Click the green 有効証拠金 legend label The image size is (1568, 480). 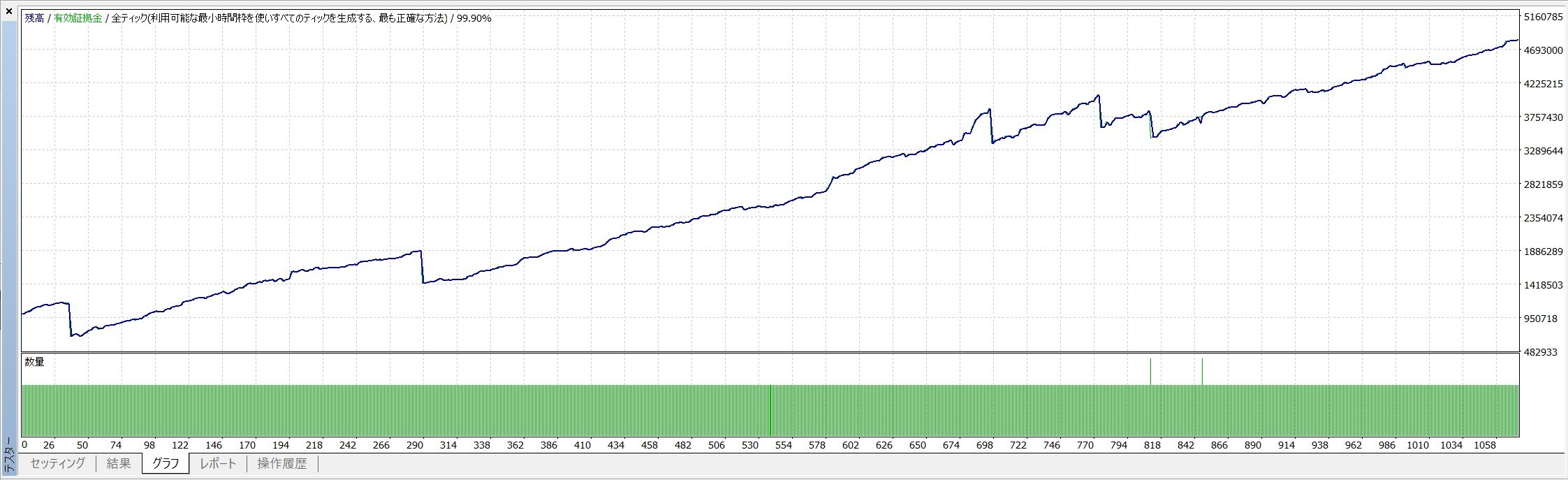coord(78,18)
